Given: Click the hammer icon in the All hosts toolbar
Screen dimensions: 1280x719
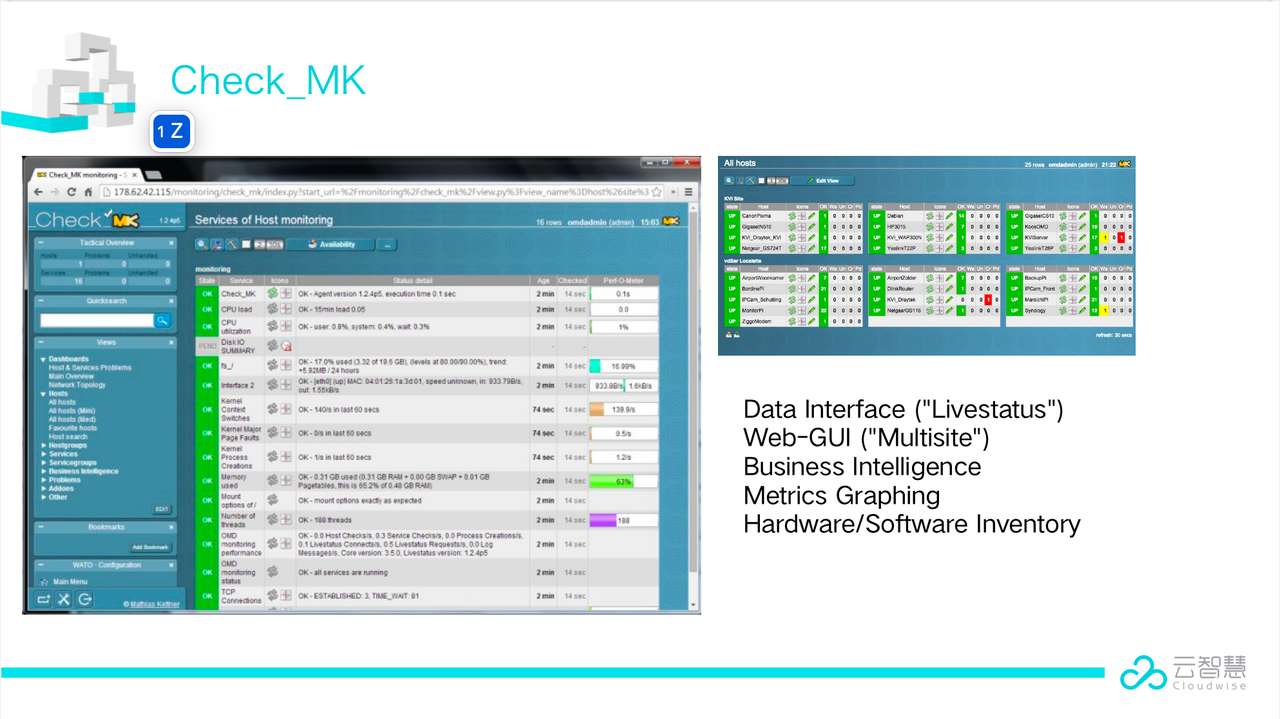Looking at the screenshot, I should tap(750, 181).
